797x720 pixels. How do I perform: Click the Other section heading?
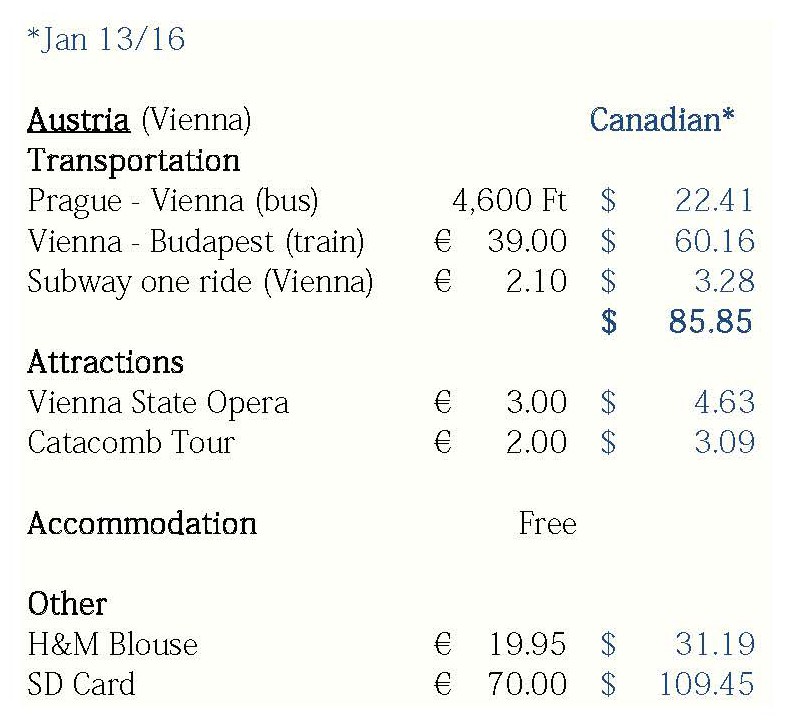67,604
